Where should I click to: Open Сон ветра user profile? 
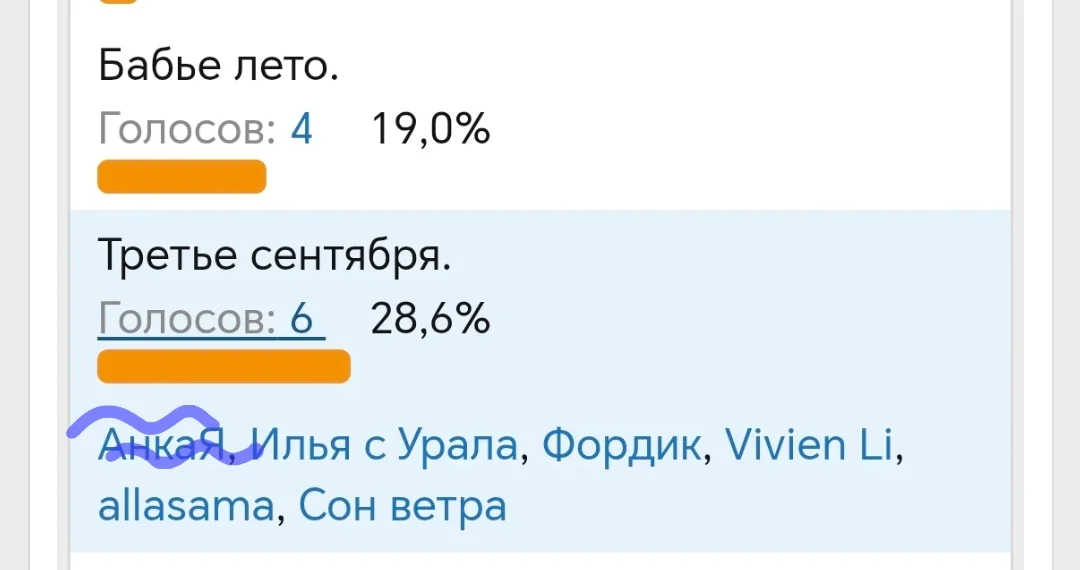tap(402, 506)
